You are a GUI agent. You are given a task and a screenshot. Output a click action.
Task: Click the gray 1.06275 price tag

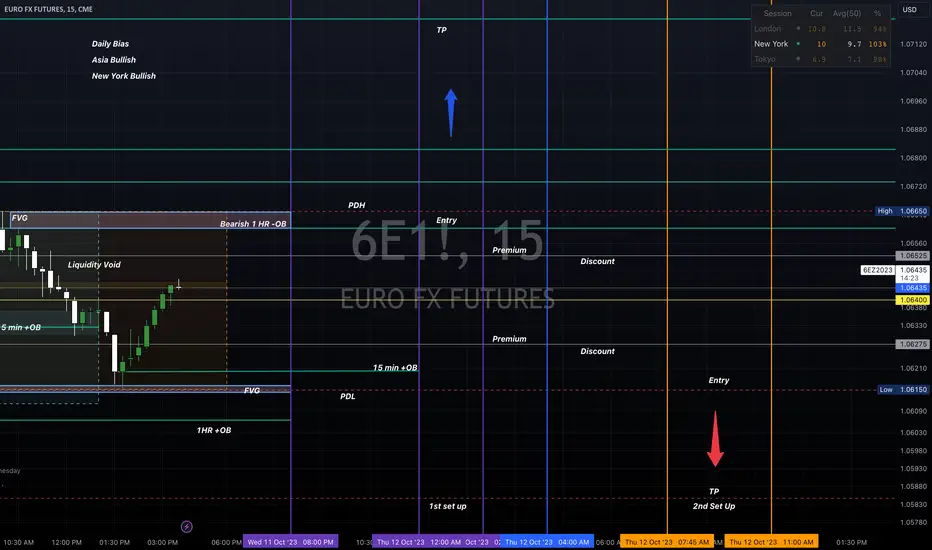click(912, 344)
